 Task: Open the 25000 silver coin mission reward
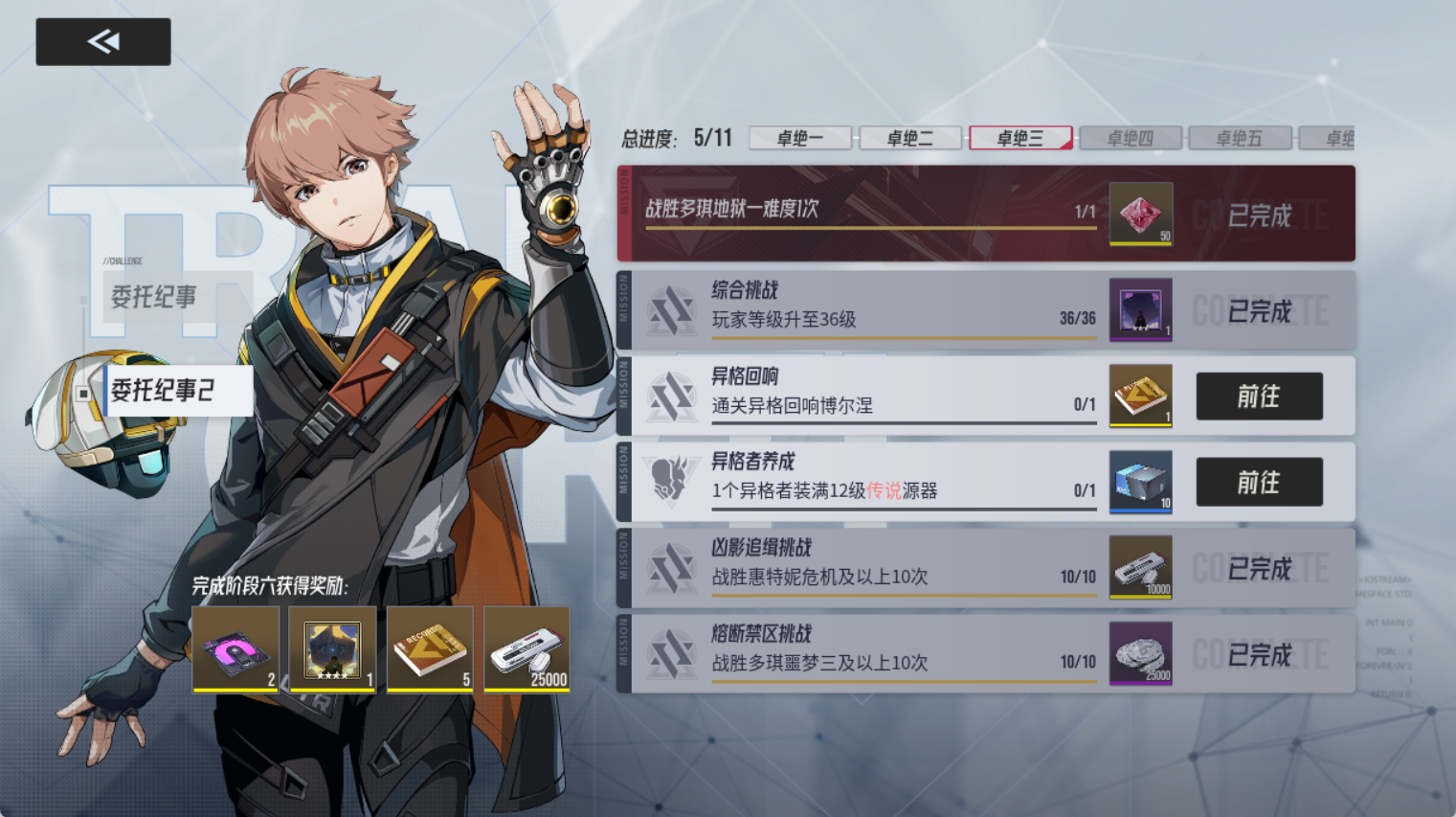[x=1140, y=654]
